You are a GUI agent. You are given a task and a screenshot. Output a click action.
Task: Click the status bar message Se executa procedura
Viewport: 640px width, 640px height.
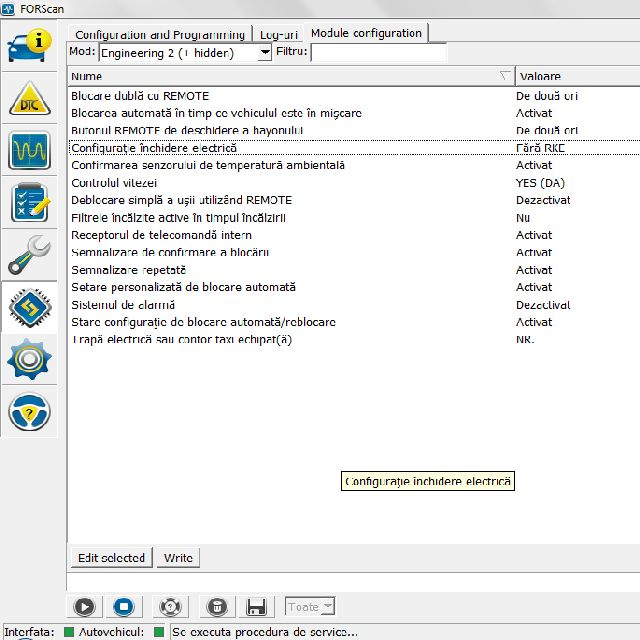264,632
